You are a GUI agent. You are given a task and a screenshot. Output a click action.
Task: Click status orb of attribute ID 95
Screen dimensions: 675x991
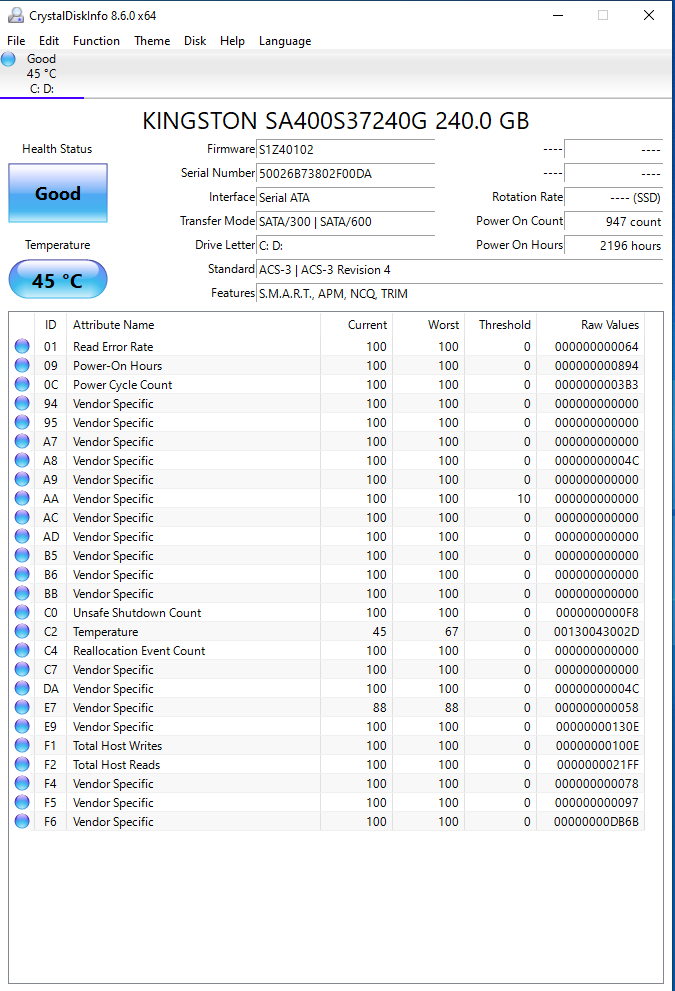[x=22, y=422]
